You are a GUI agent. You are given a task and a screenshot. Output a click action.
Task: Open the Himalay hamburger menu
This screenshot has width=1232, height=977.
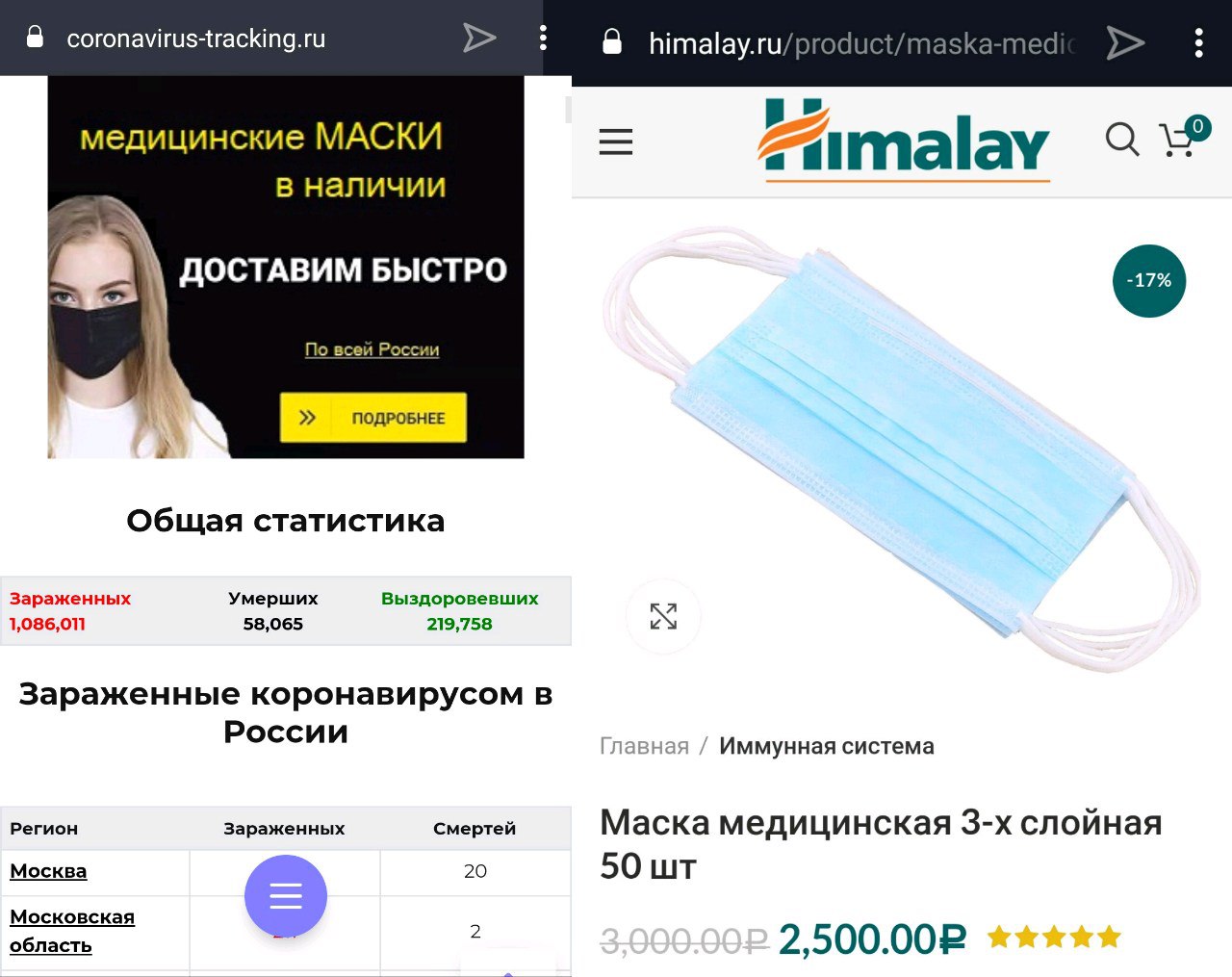coord(616,141)
